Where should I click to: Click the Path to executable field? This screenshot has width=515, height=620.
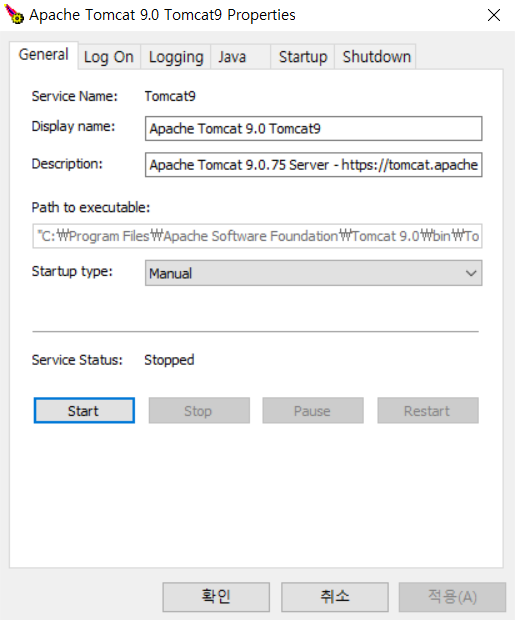tap(257, 236)
